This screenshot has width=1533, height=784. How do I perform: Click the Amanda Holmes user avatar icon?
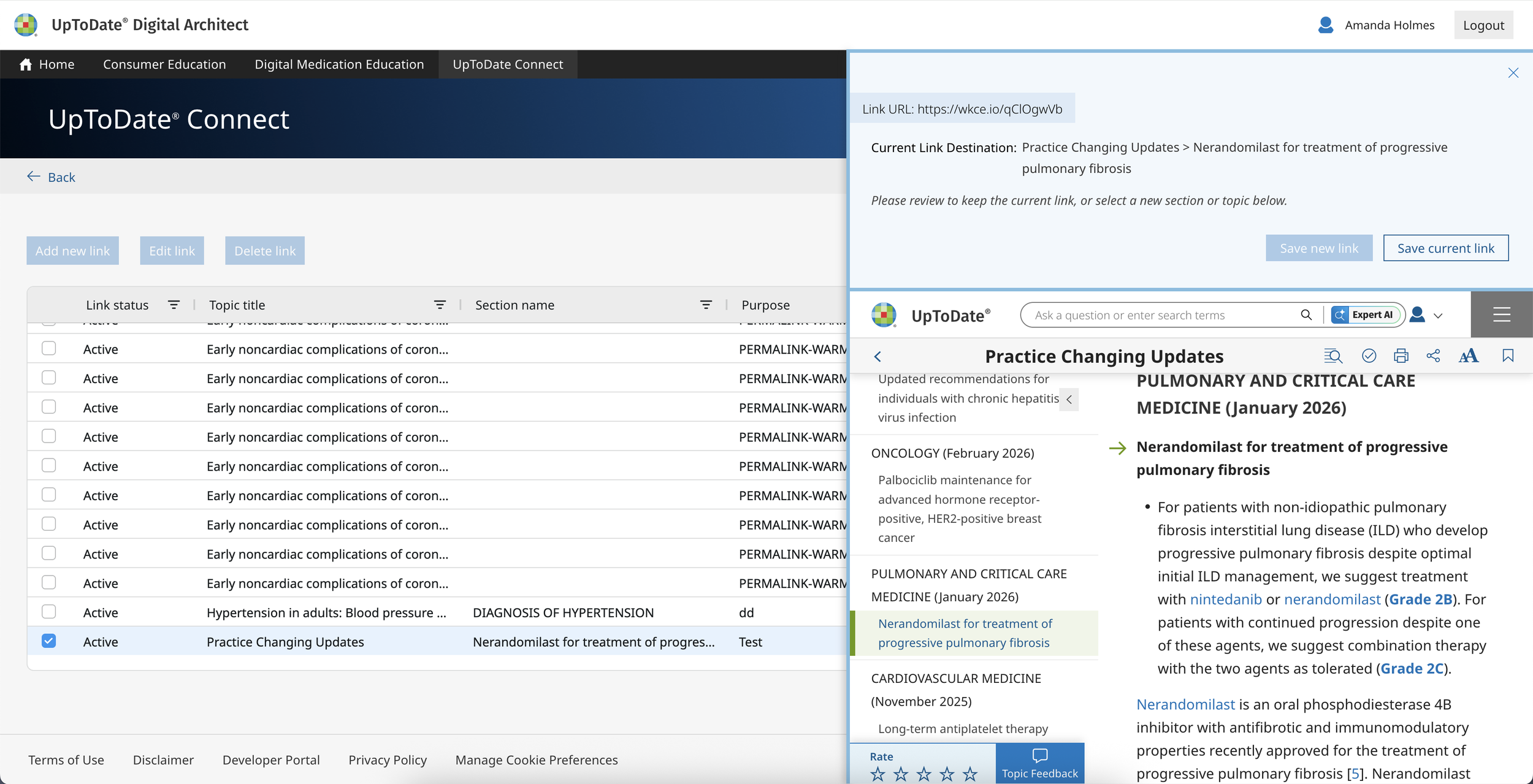pyautogui.click(x=1325, y=25)
